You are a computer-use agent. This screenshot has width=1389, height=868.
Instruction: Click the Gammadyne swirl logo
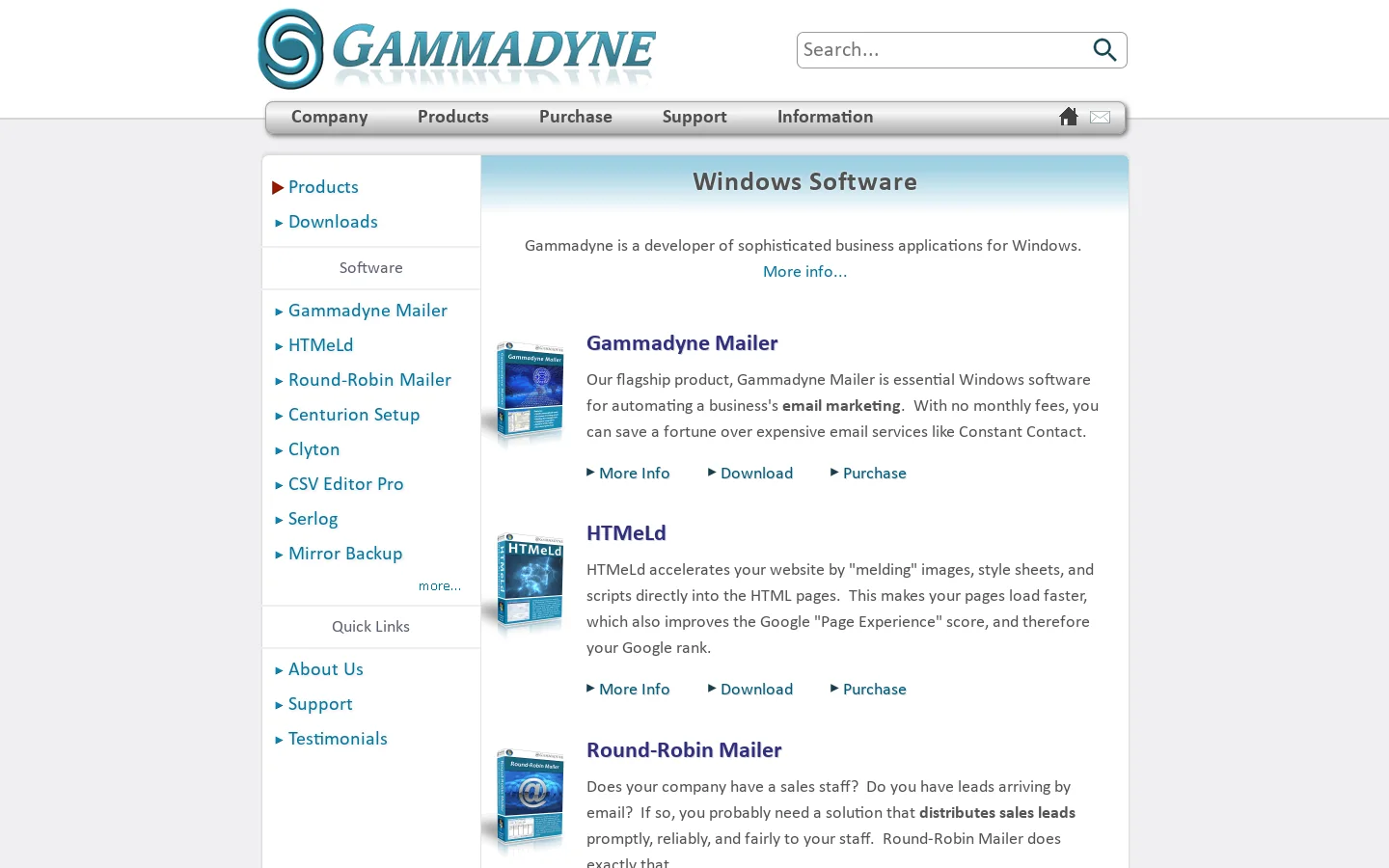pos(290,49)
